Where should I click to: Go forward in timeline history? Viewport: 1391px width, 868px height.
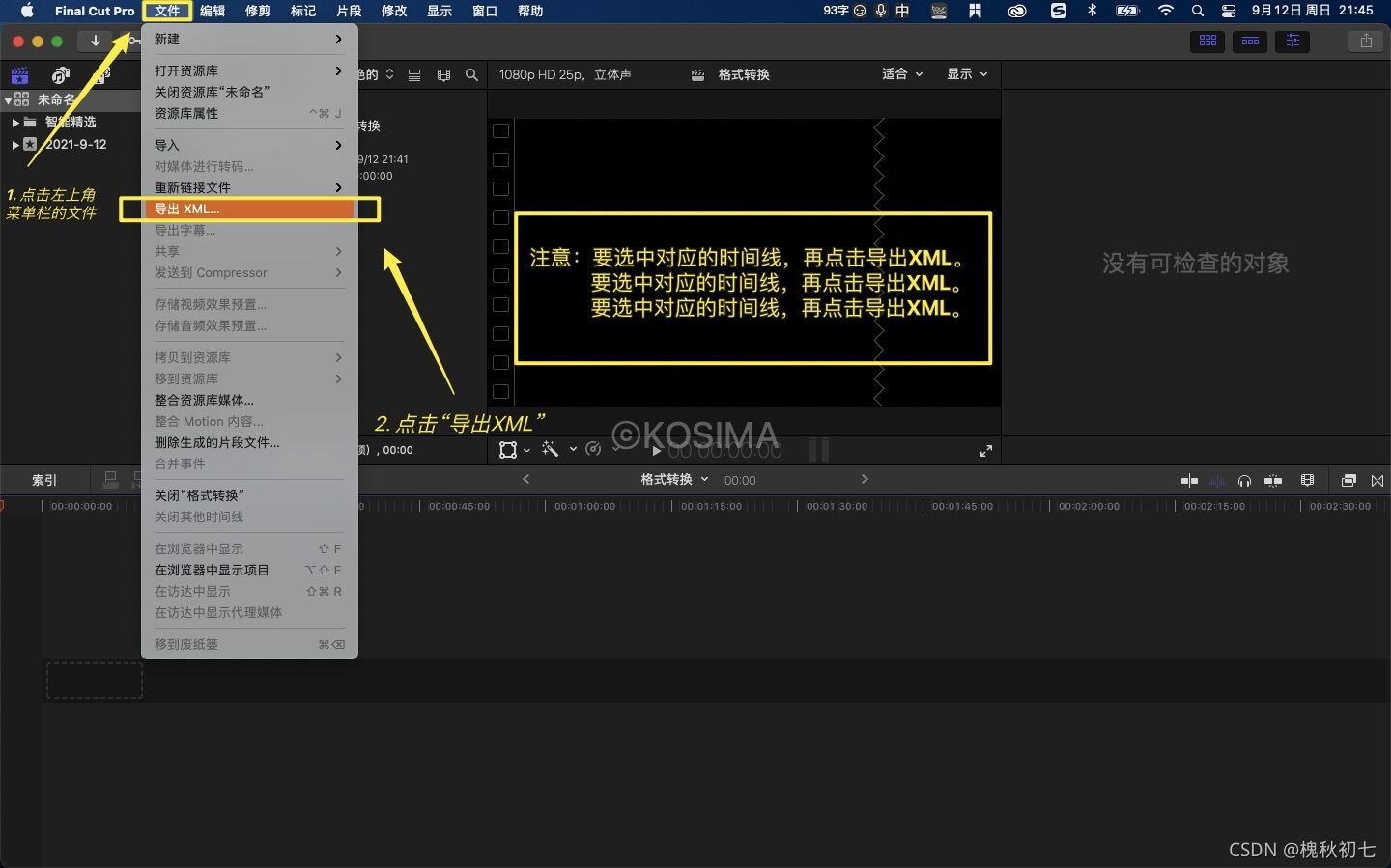click(x=865, y=479)
